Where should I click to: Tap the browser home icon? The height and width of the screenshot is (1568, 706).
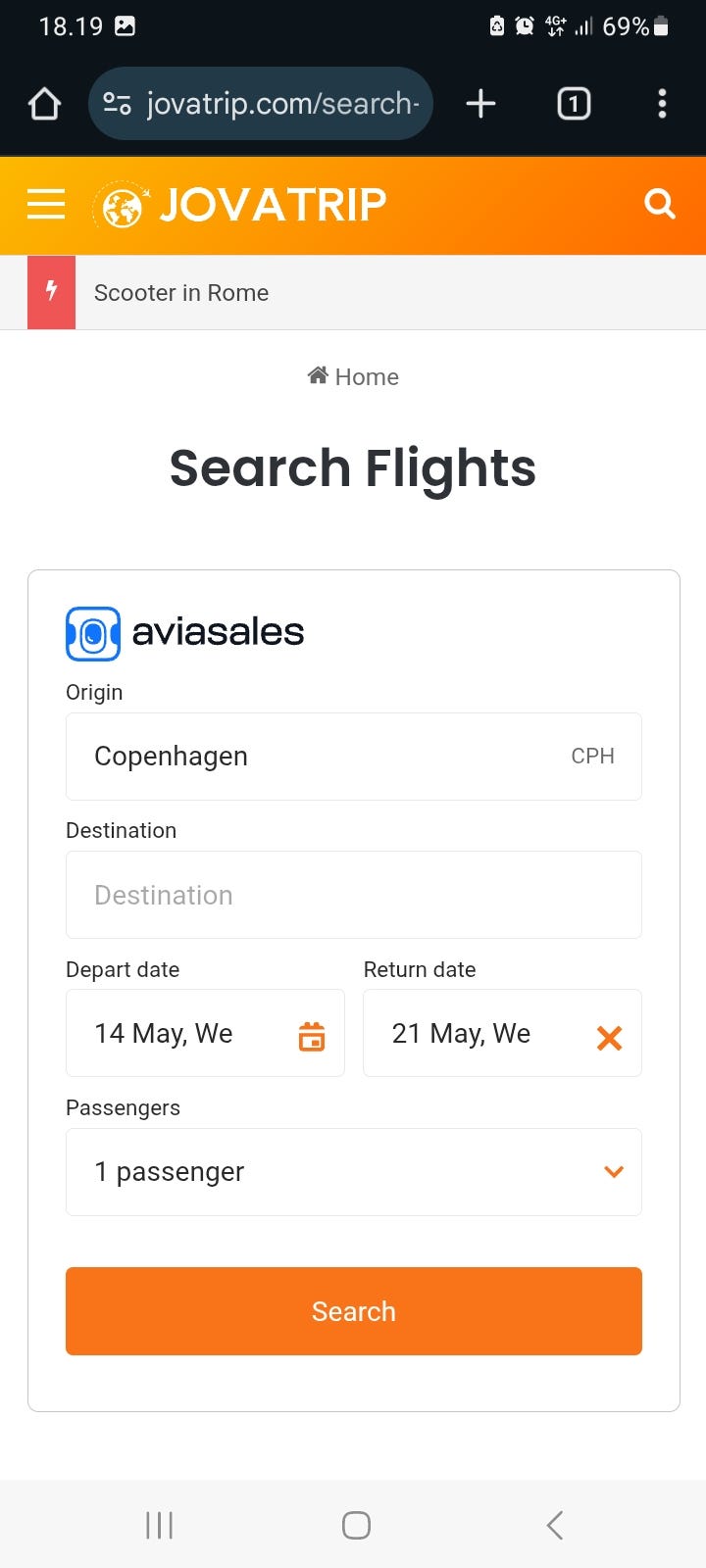[x=44, y=104]
